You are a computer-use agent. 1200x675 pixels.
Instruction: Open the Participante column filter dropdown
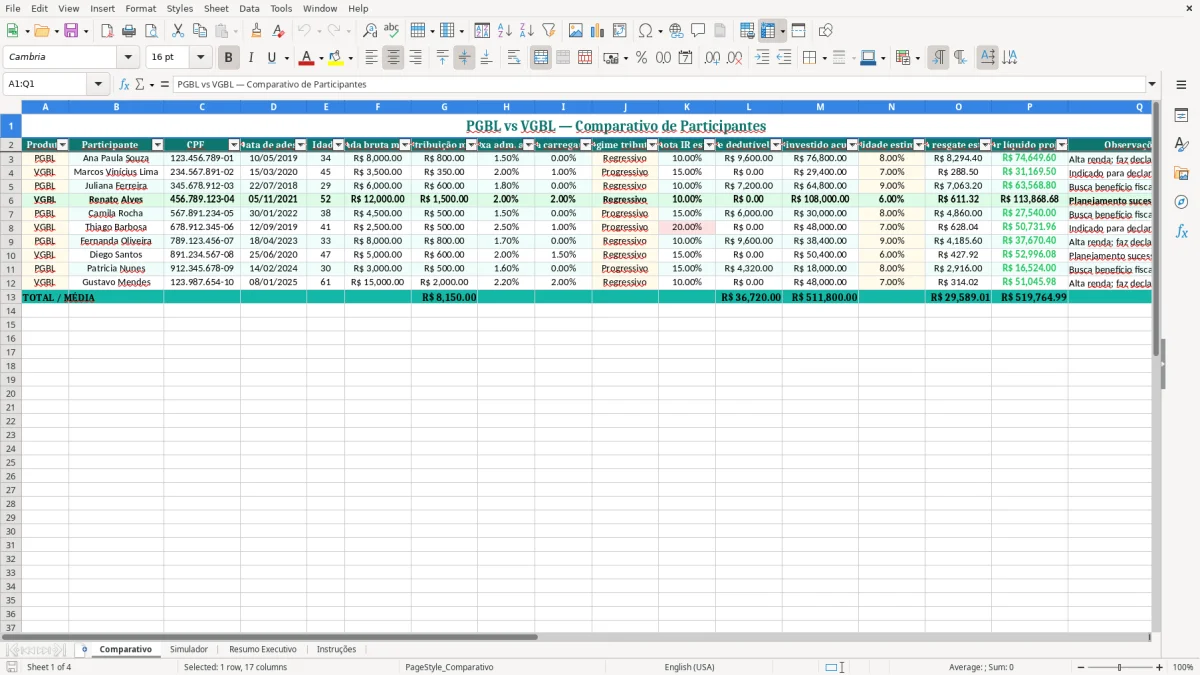[157, 145]
